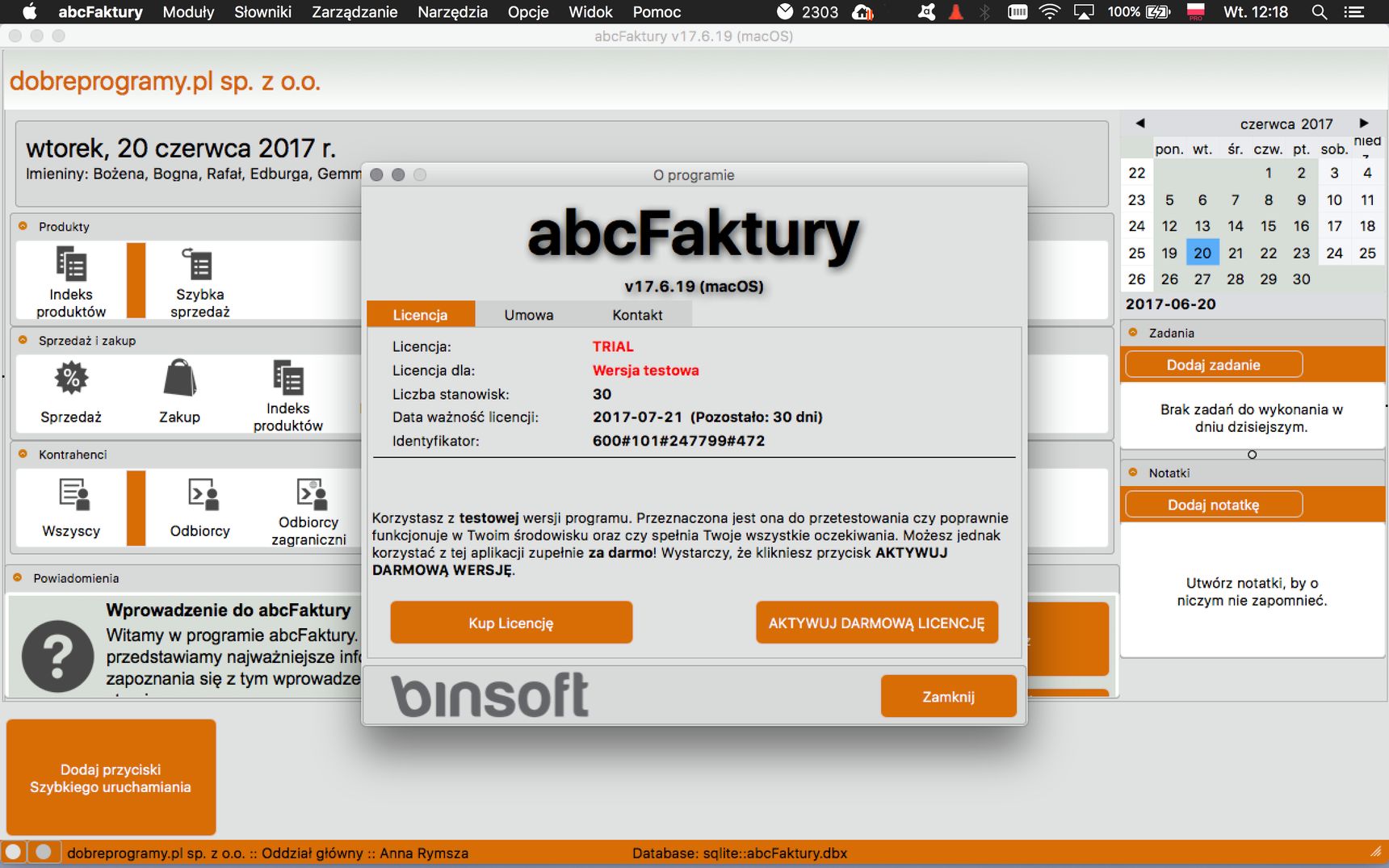Open Indeks produktów in Sprzedaż i zakup
This screenshot has width=1389, height=868.
288,396
